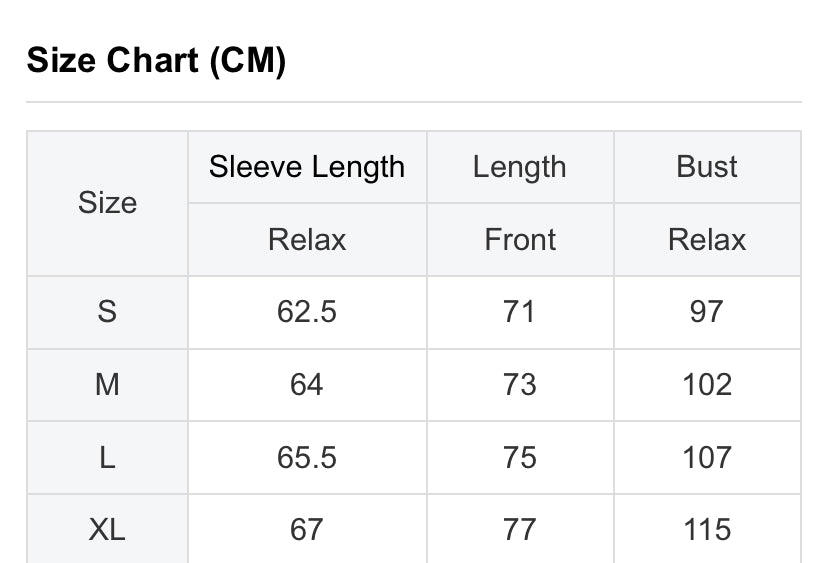Select the 73 length cell

pos(520,385)
